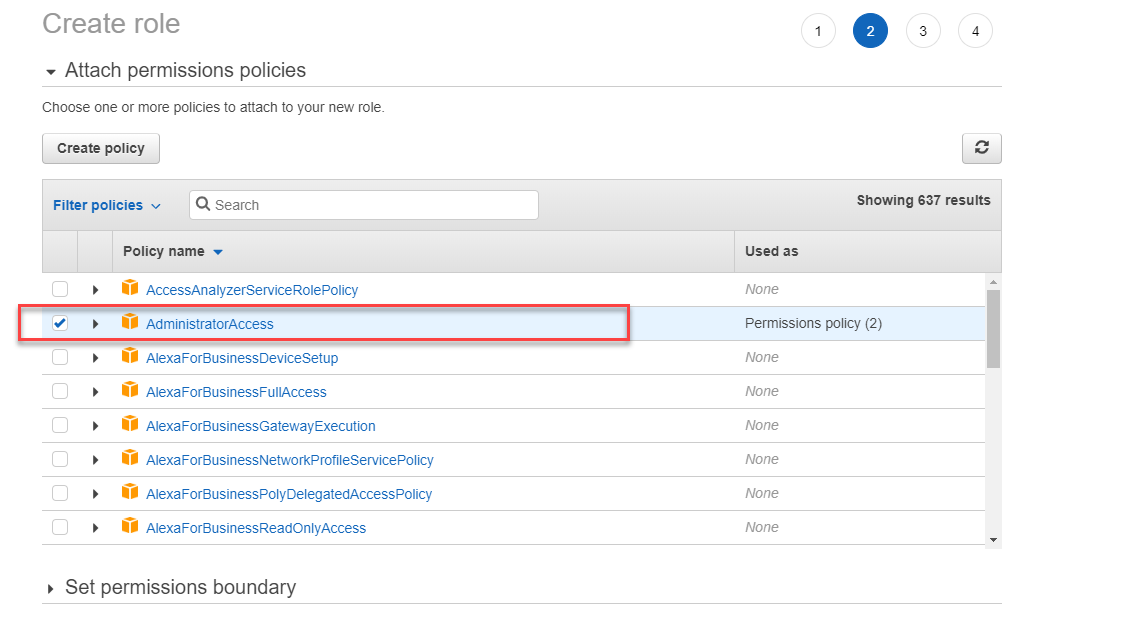This screenshot has width=1141, height=625.
Task: Open the AlexaForBusinessPolyDelegatedAccessPolicy link
Action: (289, 494)
